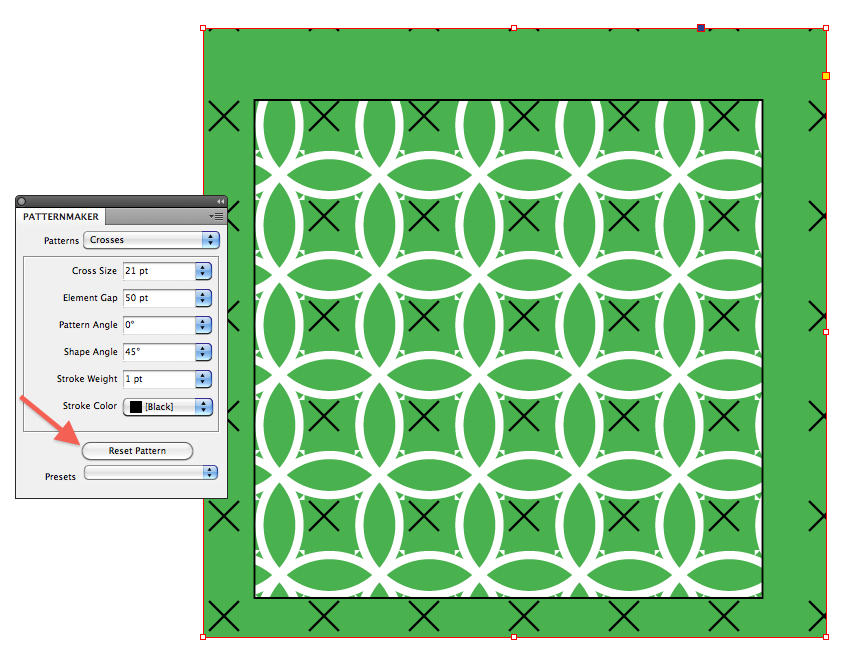Click the Reset Pattern button
This screenshot has height=658, width=847.
pos(137,451)
